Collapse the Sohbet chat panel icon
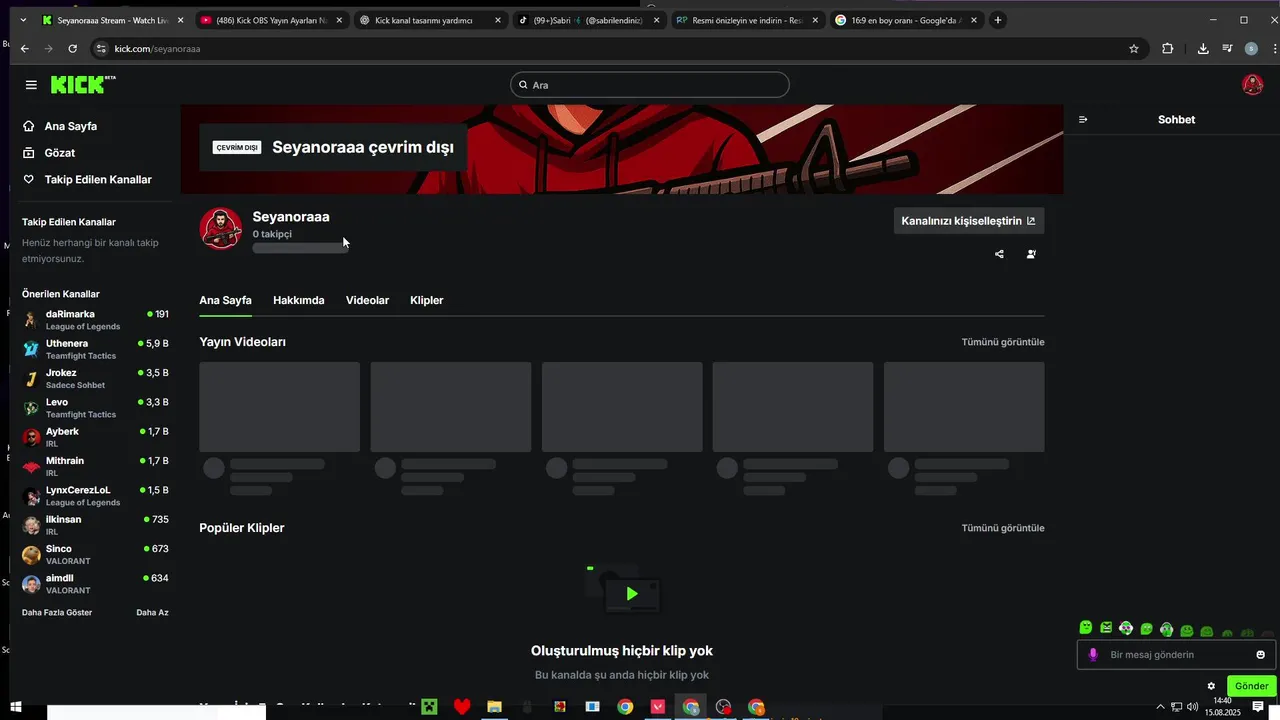The height and width of the screenshot is (720, 1280). point(1083,120)
